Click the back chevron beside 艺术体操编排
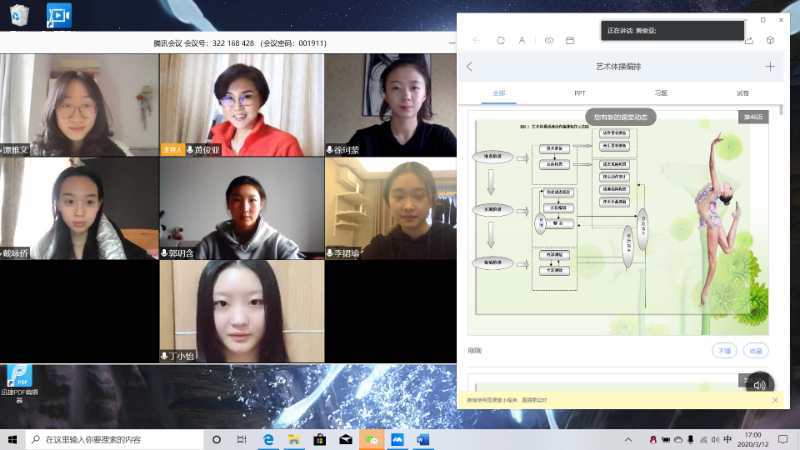The width and height of the screenshot is (800, 450). [470, 67]
